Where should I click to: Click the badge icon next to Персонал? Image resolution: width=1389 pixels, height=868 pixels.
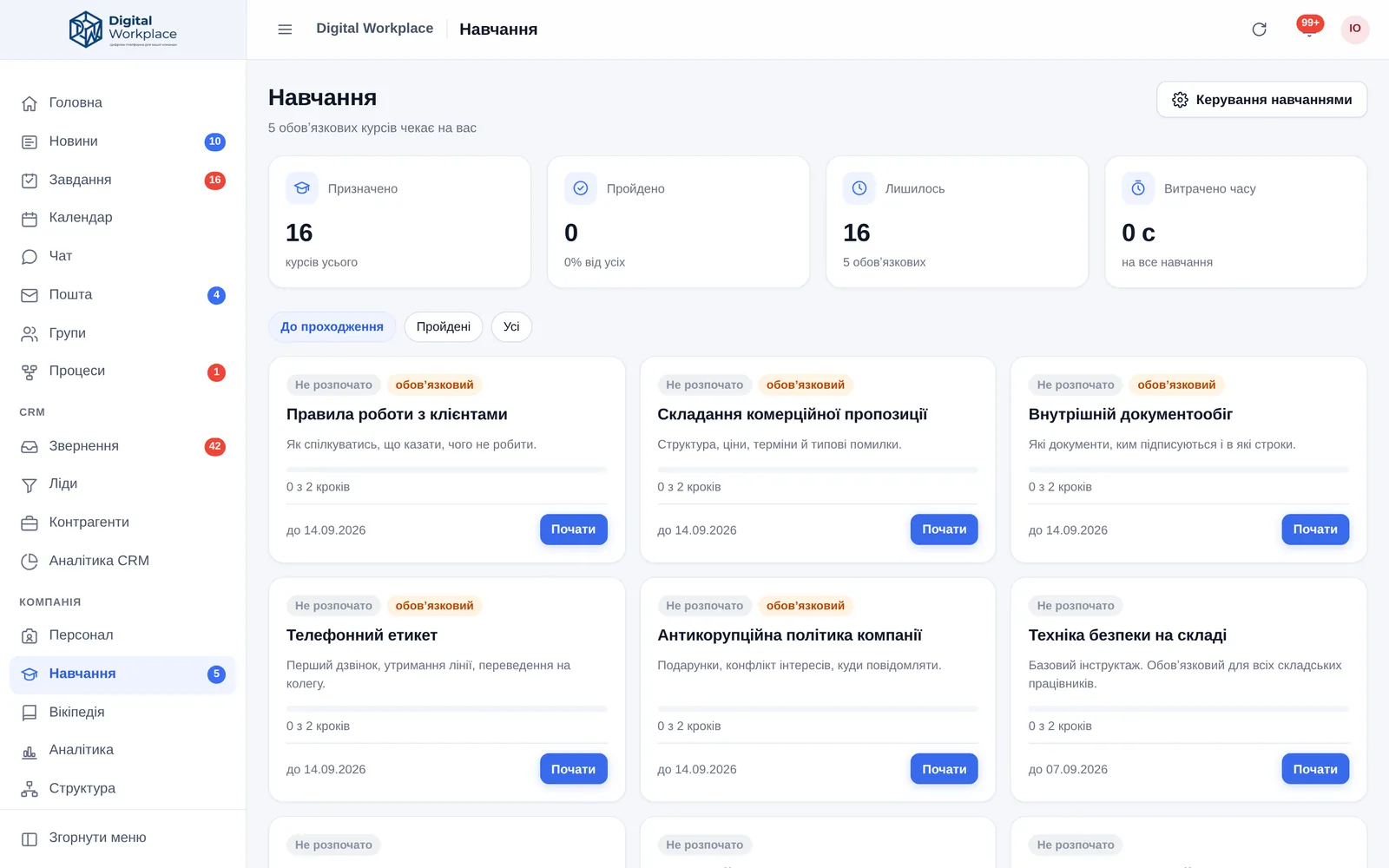(30, 636)
